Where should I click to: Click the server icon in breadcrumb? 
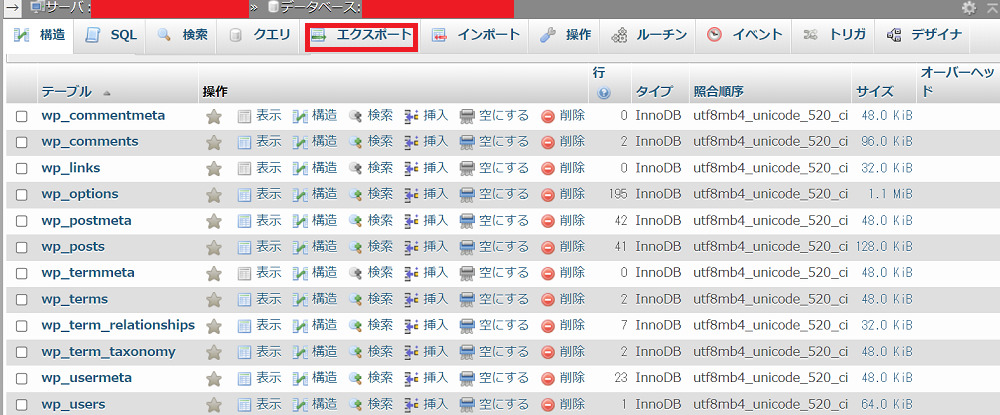[37, 7]
